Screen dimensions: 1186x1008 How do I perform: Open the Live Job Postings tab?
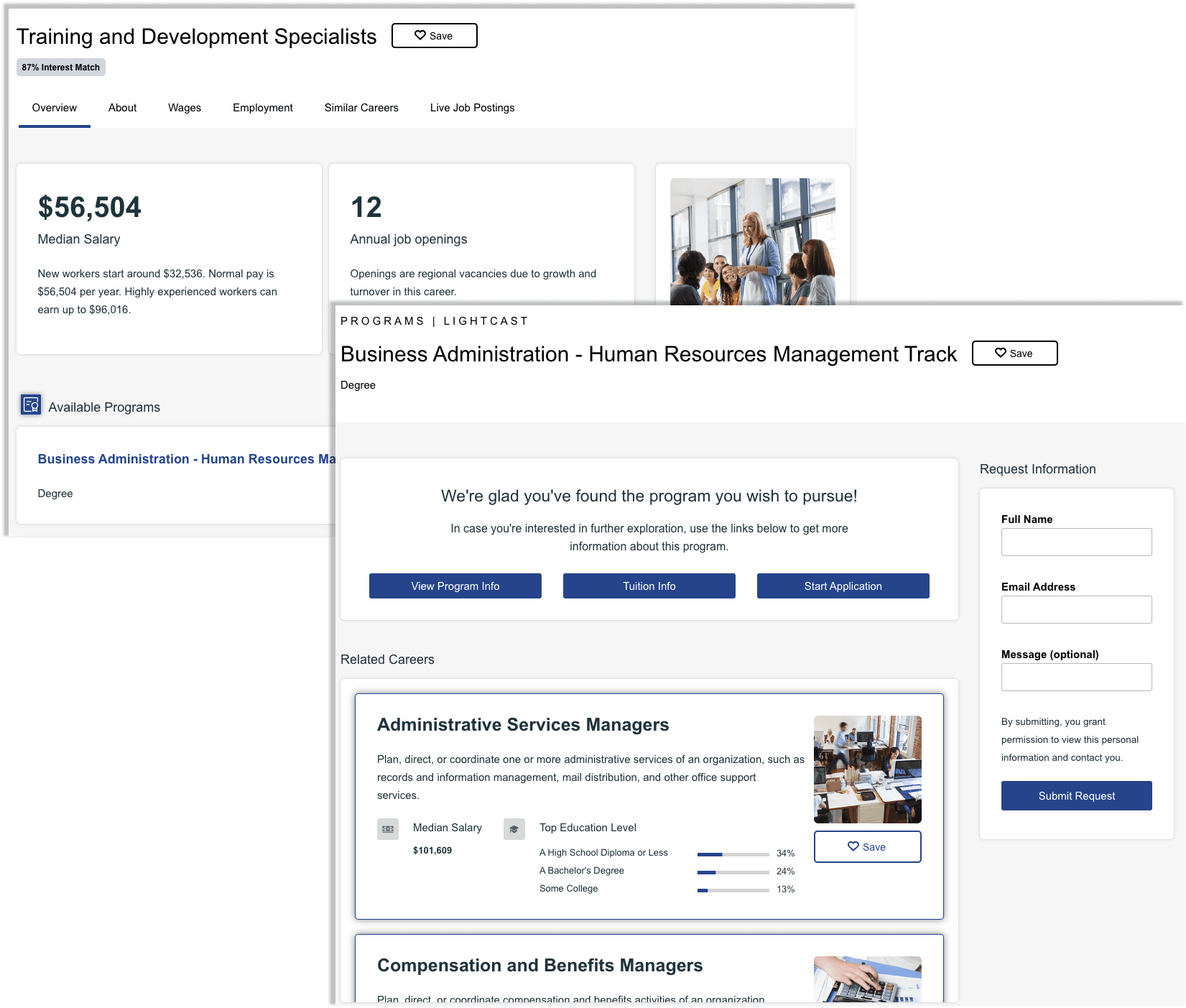pyautogui.click(x=472, y=108)
